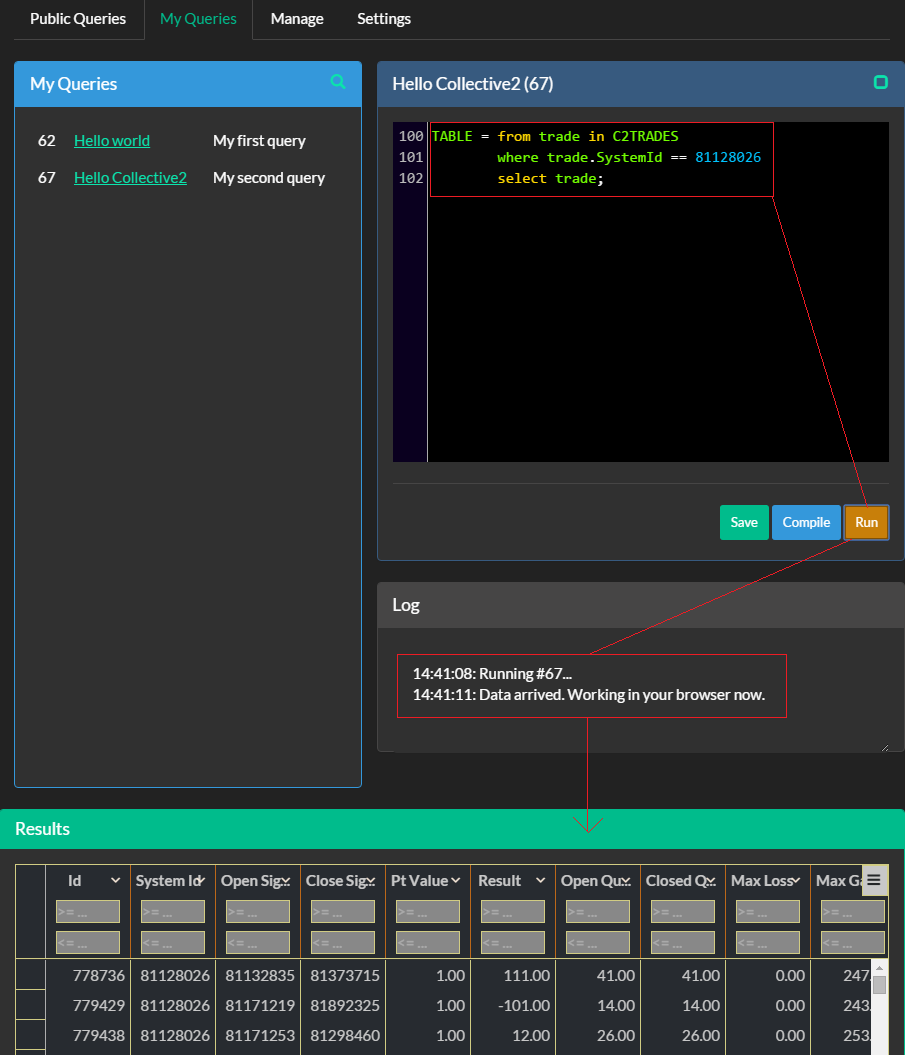Click the green Save button

tap(744, 522)
